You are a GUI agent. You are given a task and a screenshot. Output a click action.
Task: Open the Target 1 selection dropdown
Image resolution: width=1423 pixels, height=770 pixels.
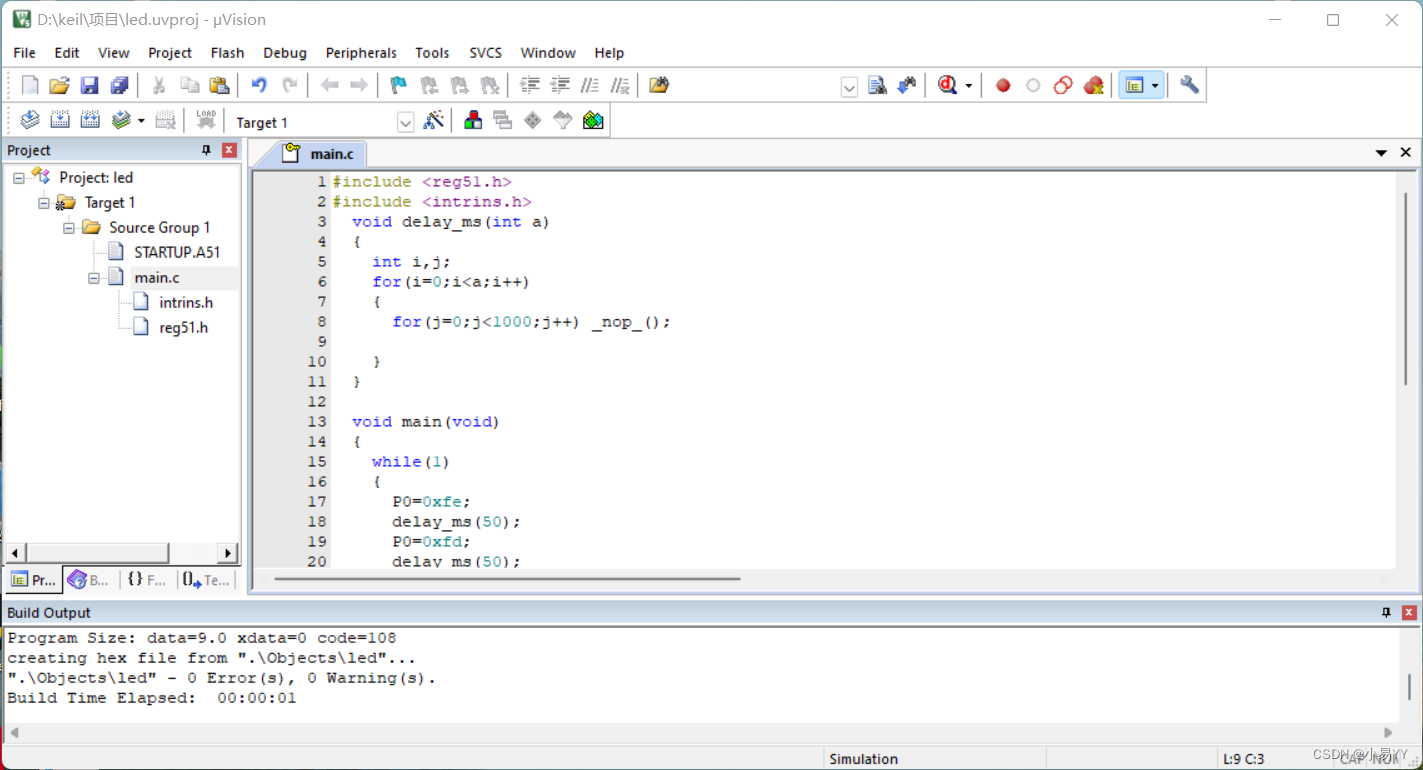coord(405,122)
